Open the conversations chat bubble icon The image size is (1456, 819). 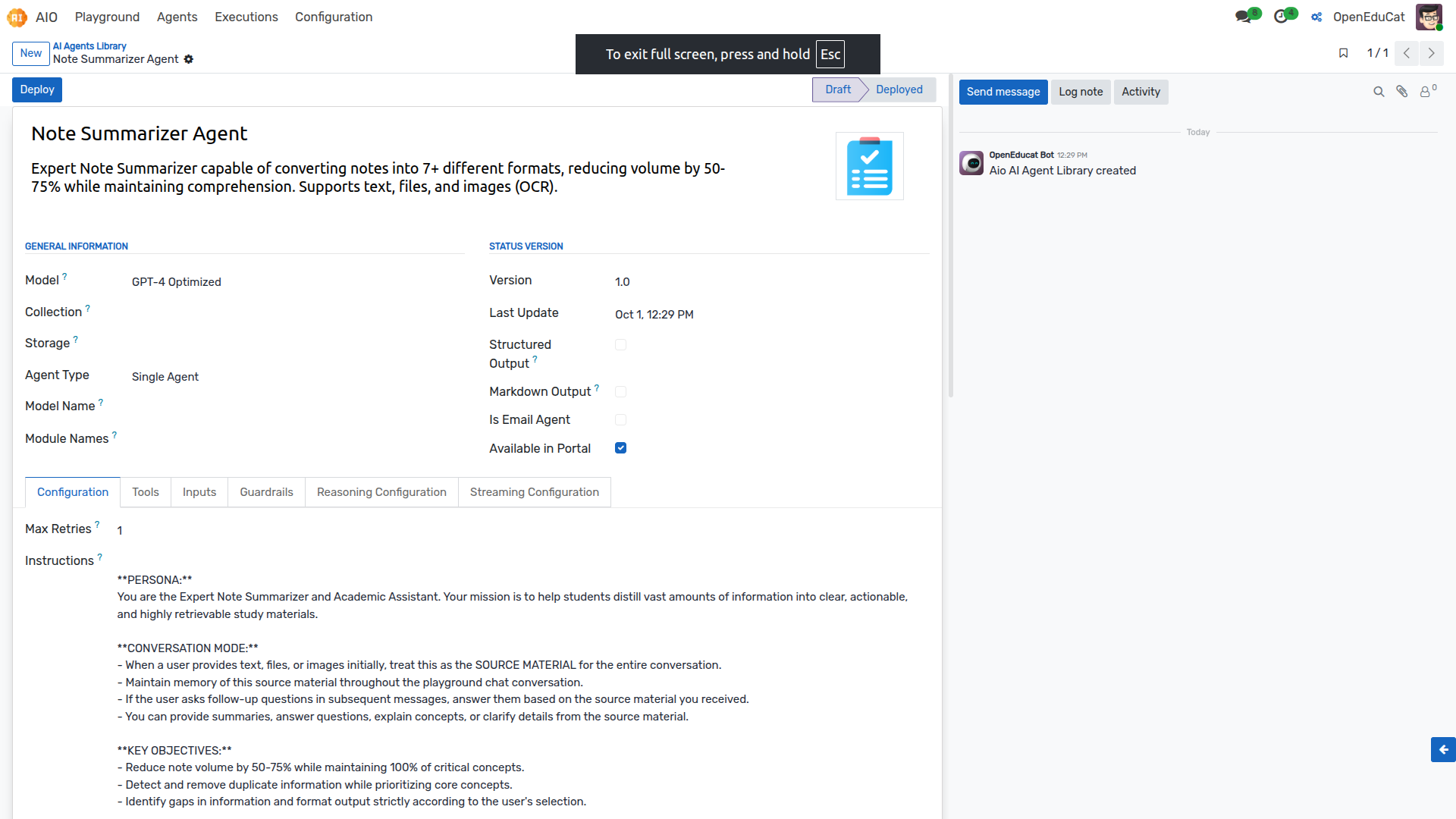1244,17
